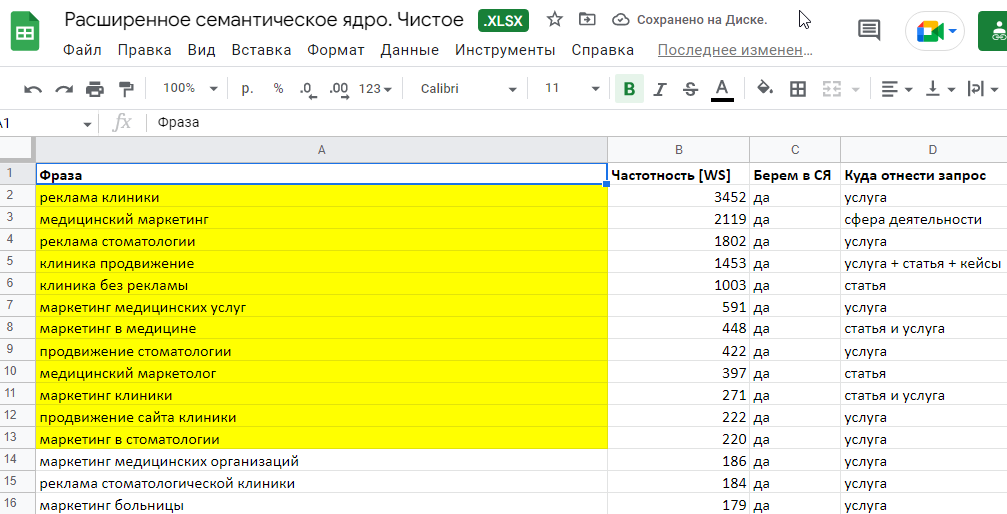Open fill color picker

(764, 89)
